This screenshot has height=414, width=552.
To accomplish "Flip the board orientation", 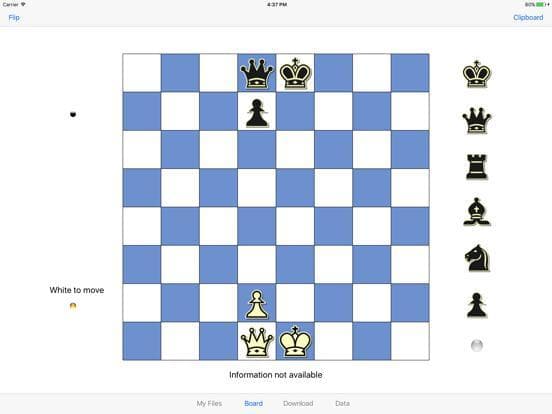I will [x=14, y=18].
